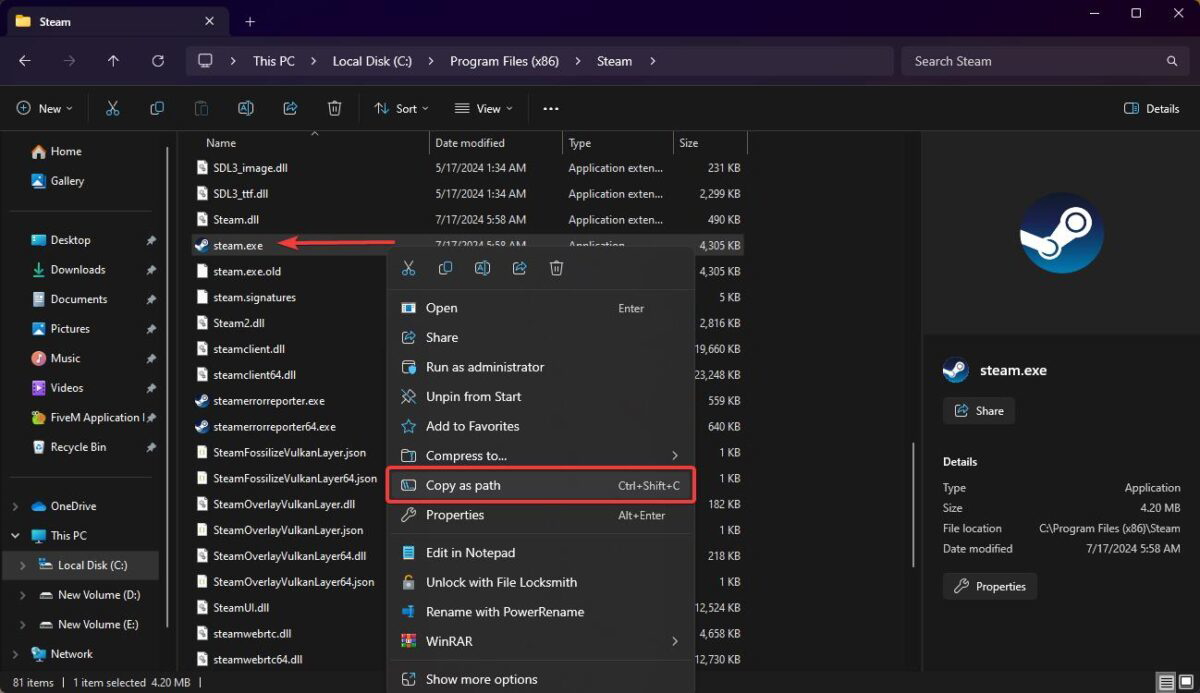Click the Delete trash icon in the command bar
This screenshot has width=1200, height=693.
tap(334, 108)
